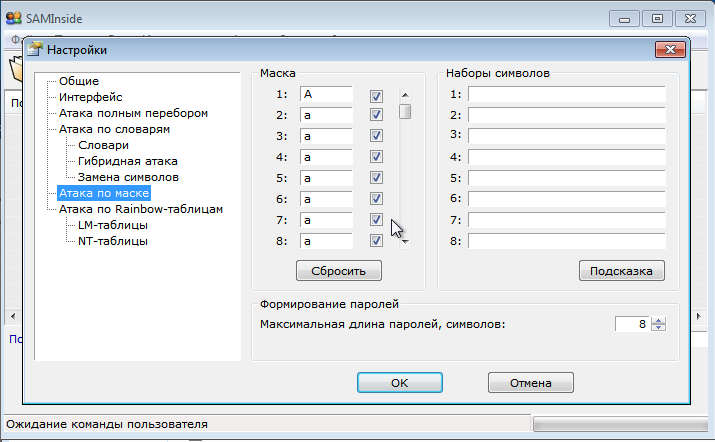Toggle checkbox for mask position 8

pyautogui.click(x=376, y=240)
